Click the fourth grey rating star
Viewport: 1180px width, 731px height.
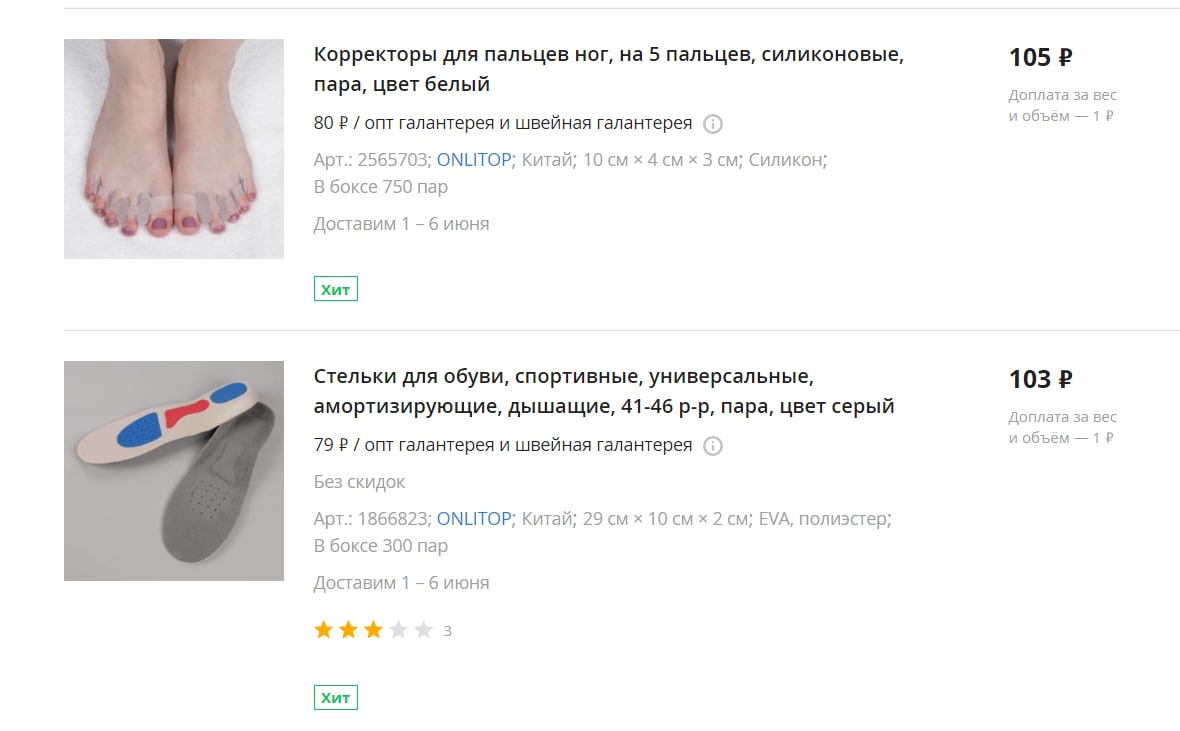coord(398,629)
